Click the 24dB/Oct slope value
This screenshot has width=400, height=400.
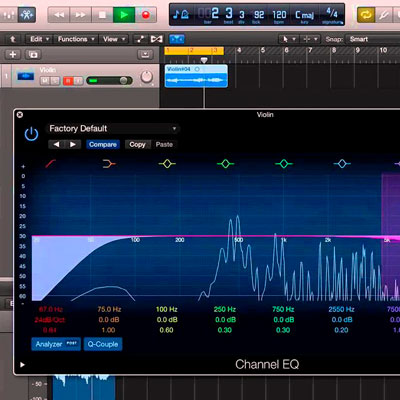50,320
